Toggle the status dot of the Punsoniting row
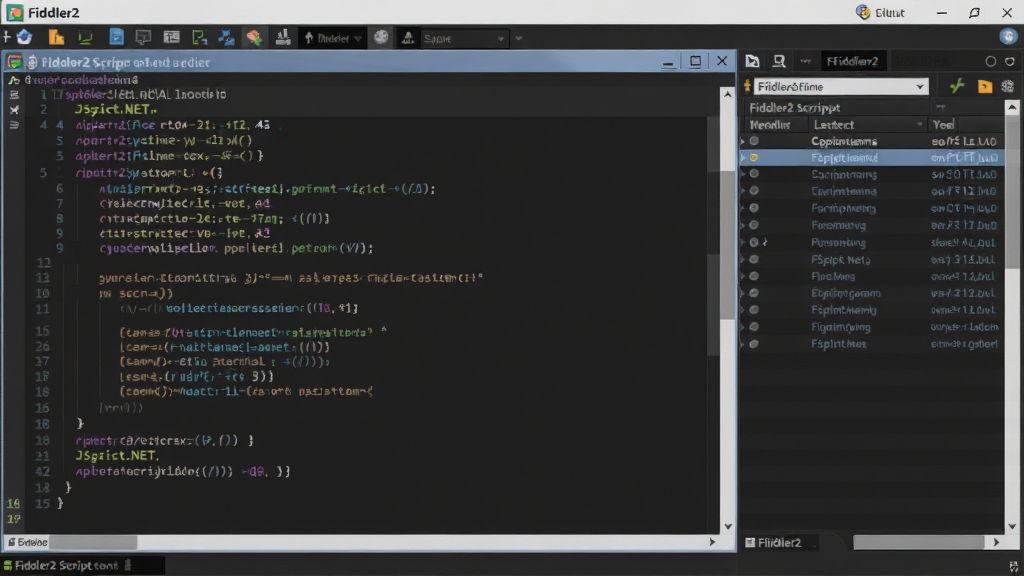Viewport: 1024px width, 576px height. coord(754,242)
